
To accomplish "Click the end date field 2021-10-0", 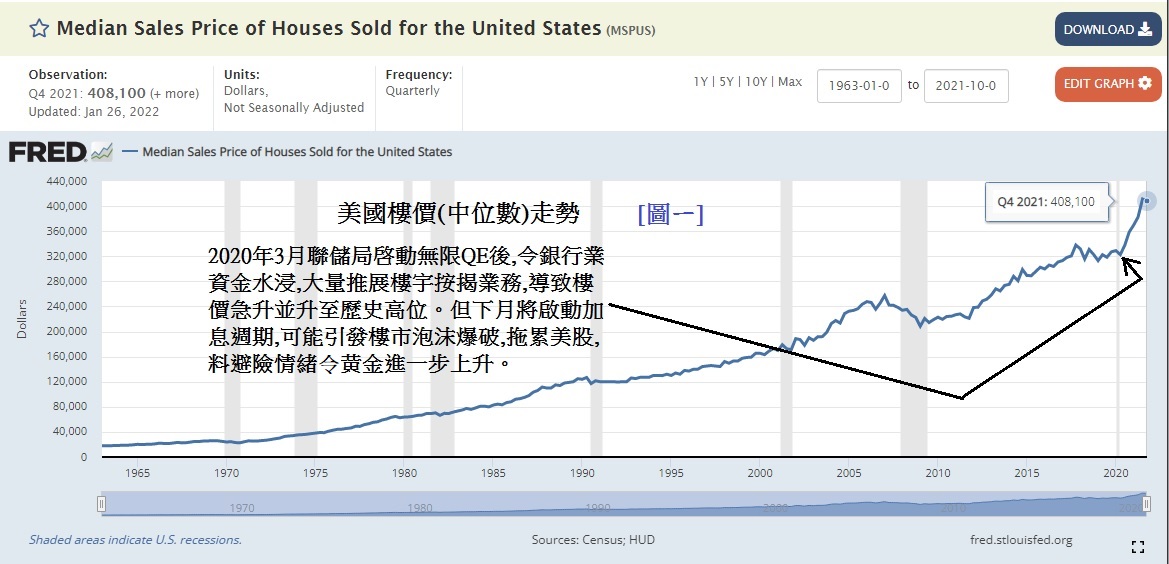I will (966, 86).
